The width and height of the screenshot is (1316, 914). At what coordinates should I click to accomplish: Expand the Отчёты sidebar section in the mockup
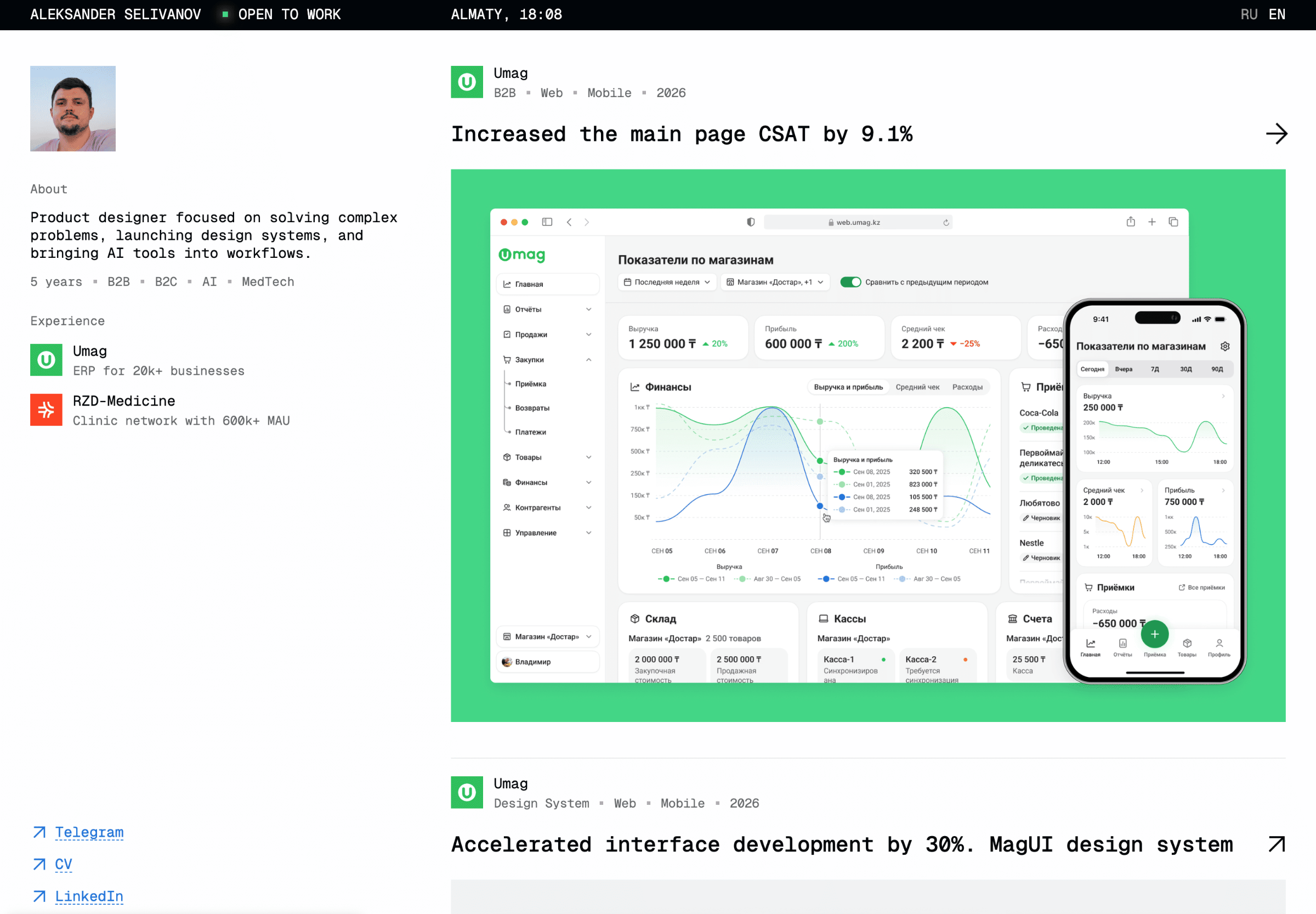(x=547, y=309)
